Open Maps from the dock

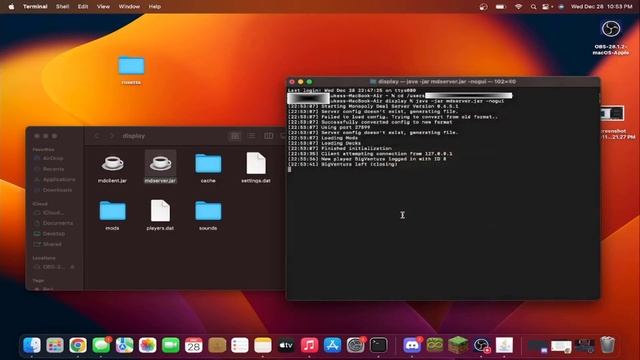tap(124, 345)
